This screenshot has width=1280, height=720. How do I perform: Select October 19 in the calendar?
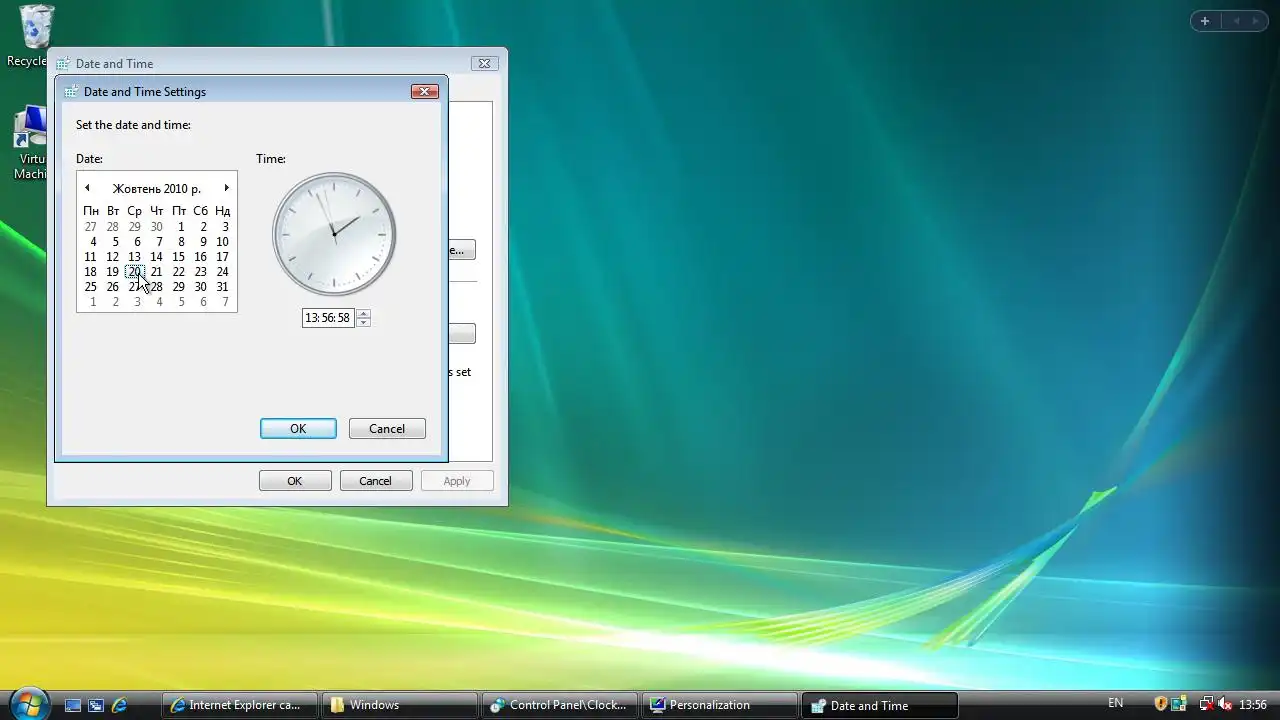point(113,272)
